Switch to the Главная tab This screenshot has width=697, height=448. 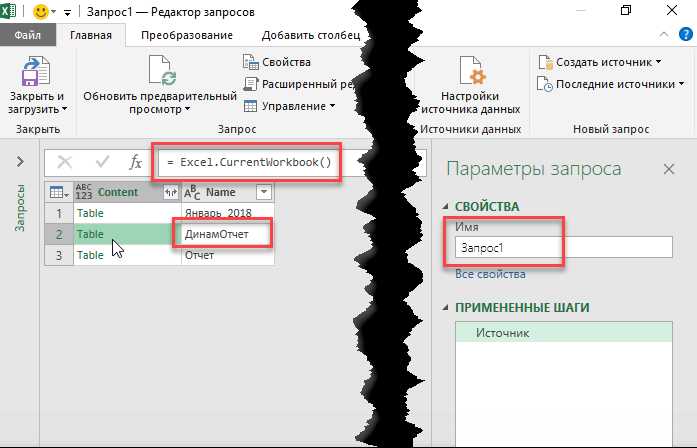tap(91, 35)
